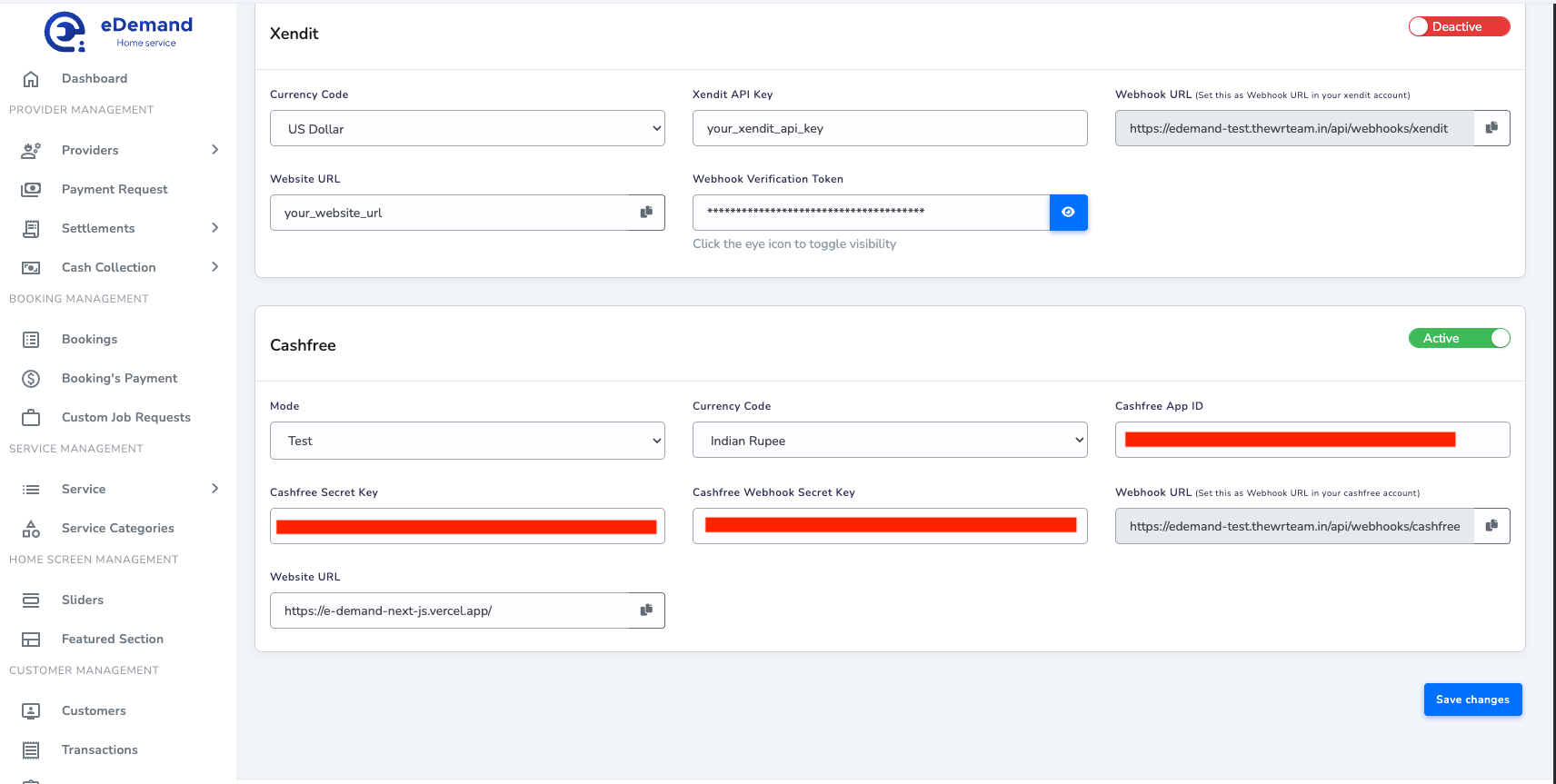Open the Cashfree Mode dropdown
This screenshot has height=784, width=1556.
pyautogui.click(x=467, y=441)
